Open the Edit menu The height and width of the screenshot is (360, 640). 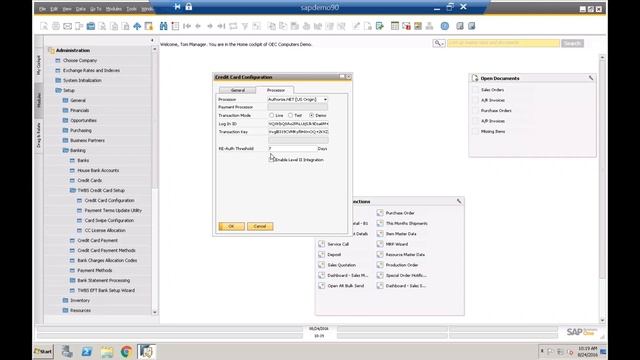point(54,9)
